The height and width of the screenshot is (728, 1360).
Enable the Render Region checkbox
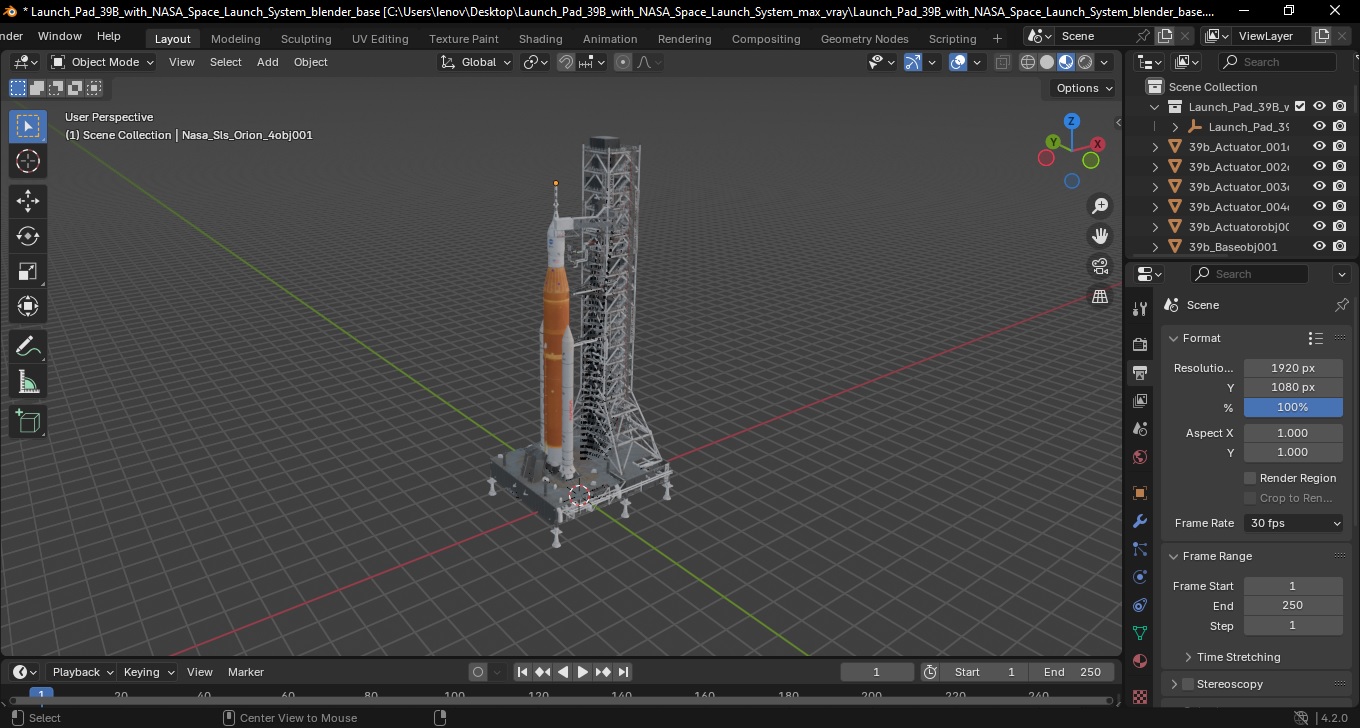tap(1250, 478)
